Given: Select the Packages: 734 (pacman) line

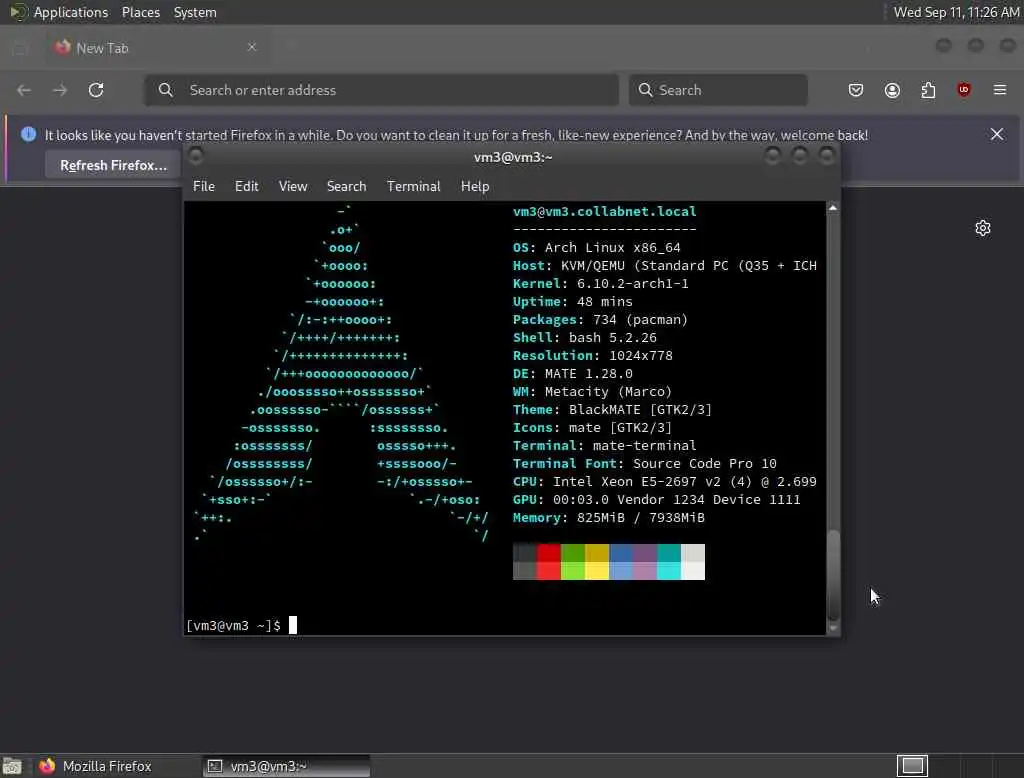Looking at the screenshot, I should click(601, 319).
